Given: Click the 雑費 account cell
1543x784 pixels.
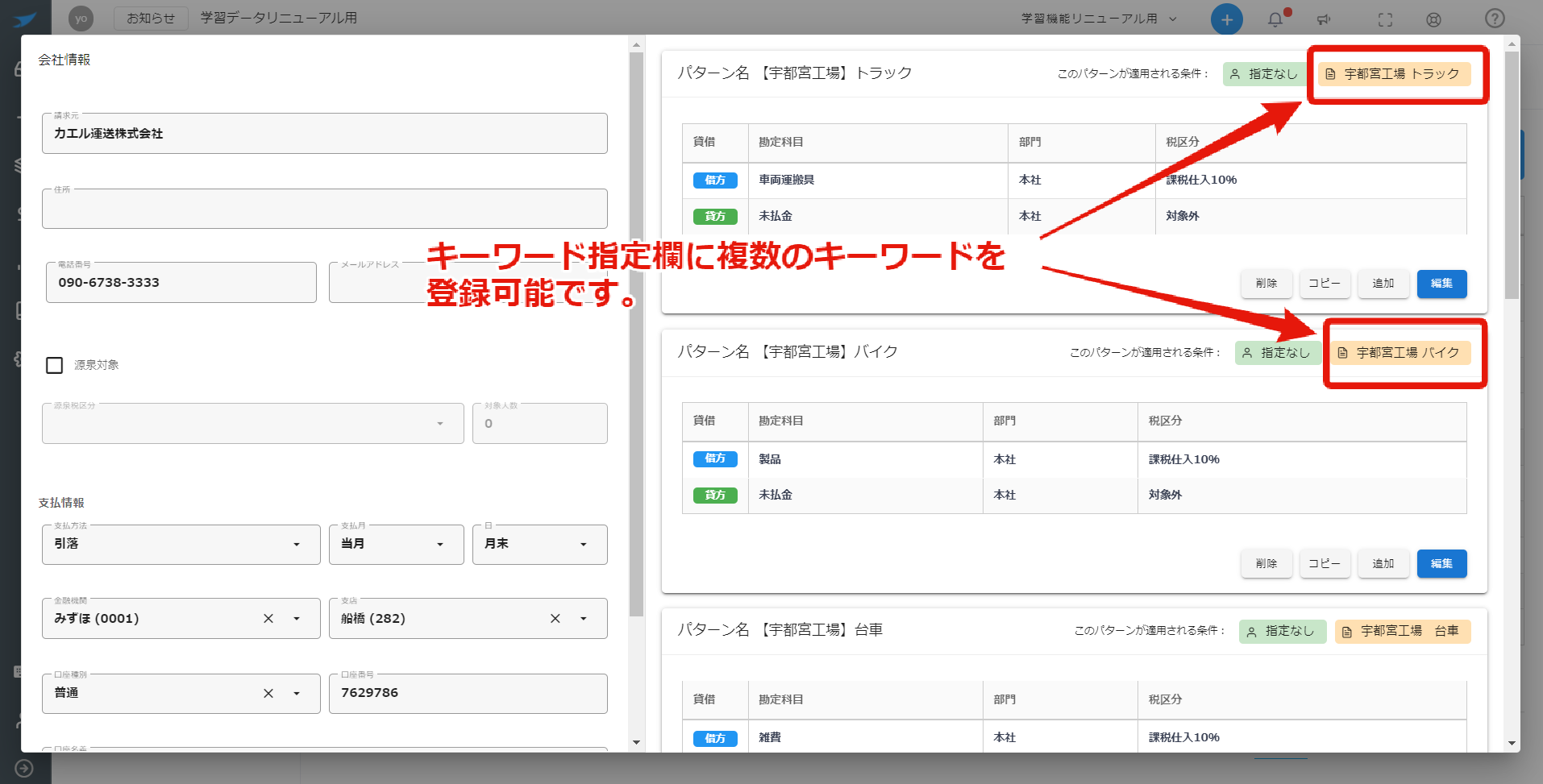Looking at the screenshot, I should [865, 737].
